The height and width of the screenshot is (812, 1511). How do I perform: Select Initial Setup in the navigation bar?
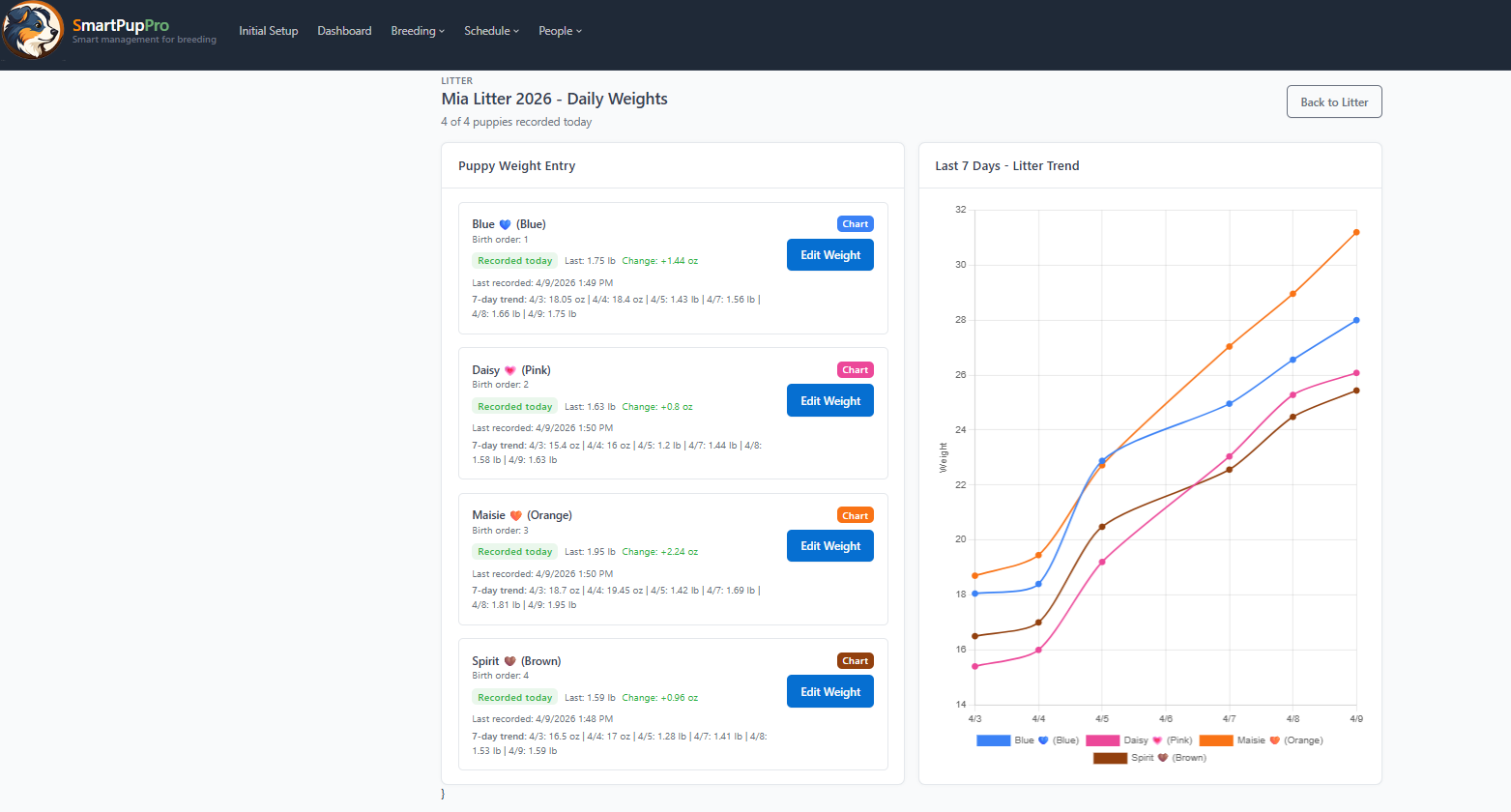(x=268, y=30)
